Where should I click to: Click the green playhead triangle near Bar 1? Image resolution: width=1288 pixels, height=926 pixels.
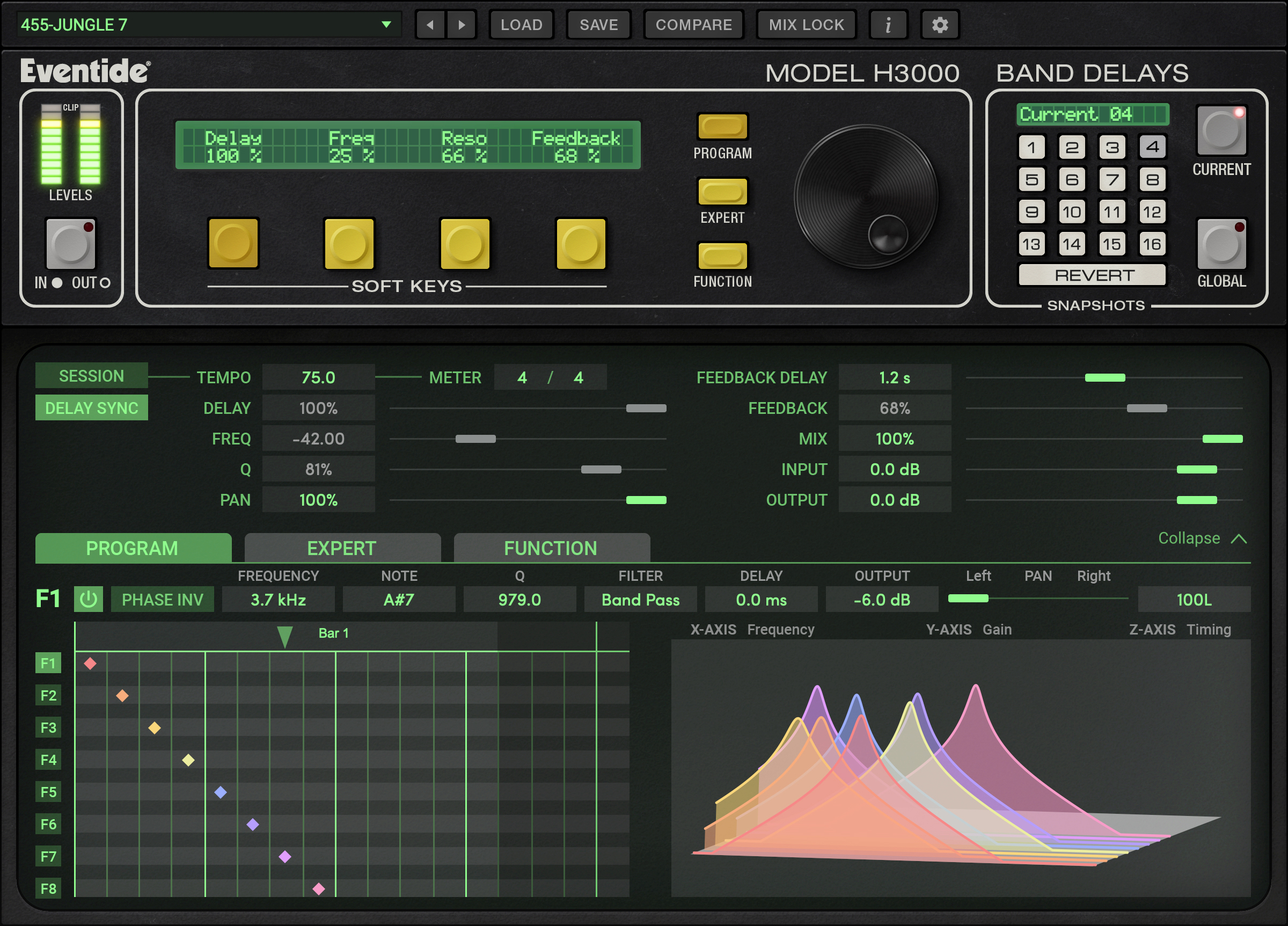coord(284,637)
